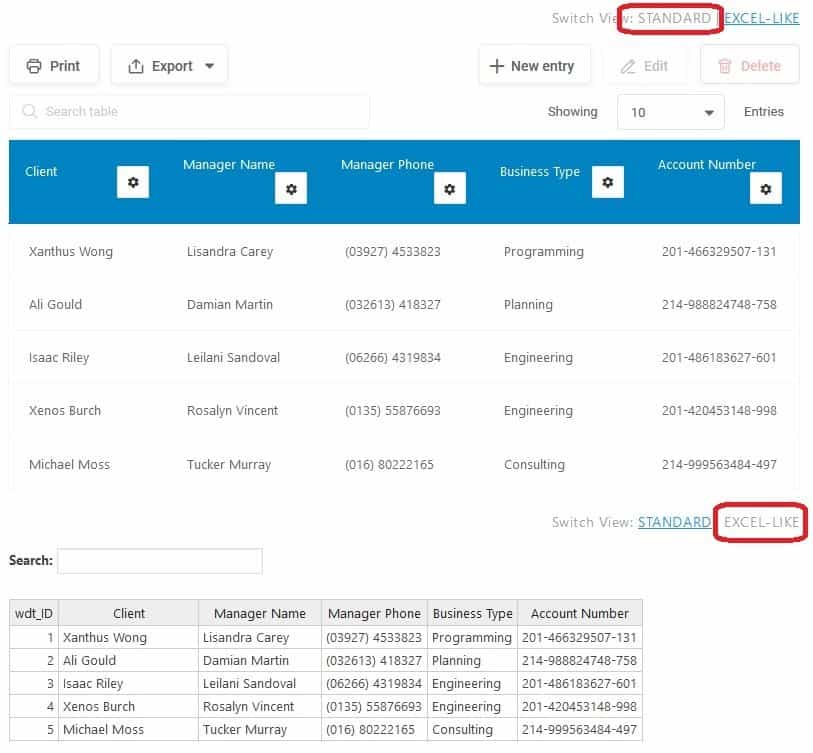The width and height of the screenshot is (813, 753).
Task: Select Manager Name header in Excel-like table
Action: [260, 613]
